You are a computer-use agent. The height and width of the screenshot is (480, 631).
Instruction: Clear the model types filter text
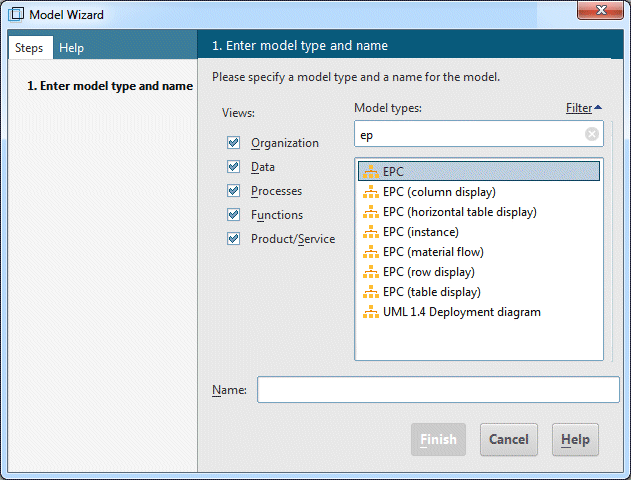[x=592, y=134]
